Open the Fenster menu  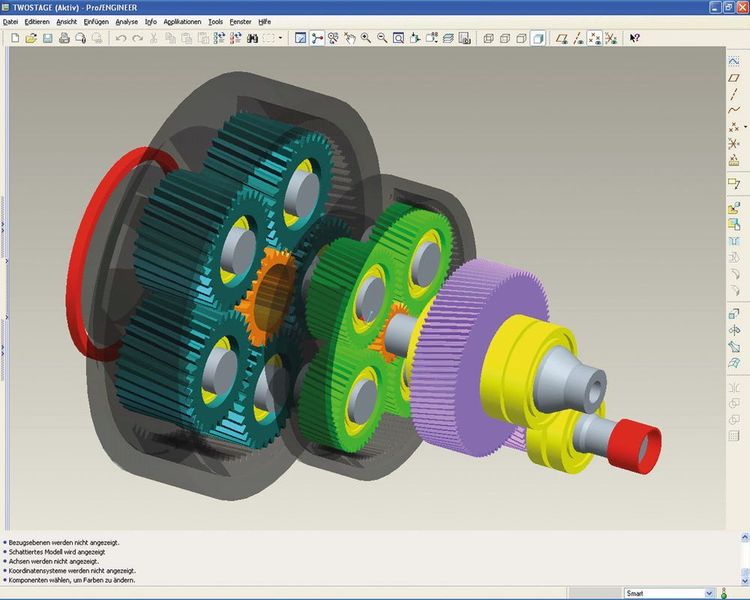(241, 22)
